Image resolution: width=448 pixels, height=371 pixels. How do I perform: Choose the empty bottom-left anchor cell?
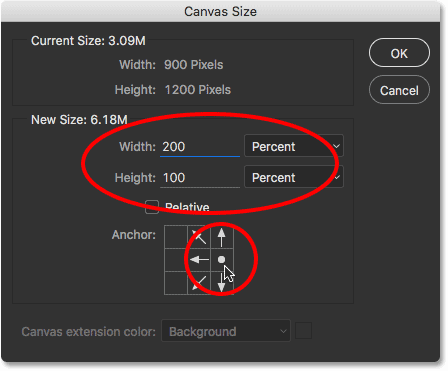(x=176, y=283)
